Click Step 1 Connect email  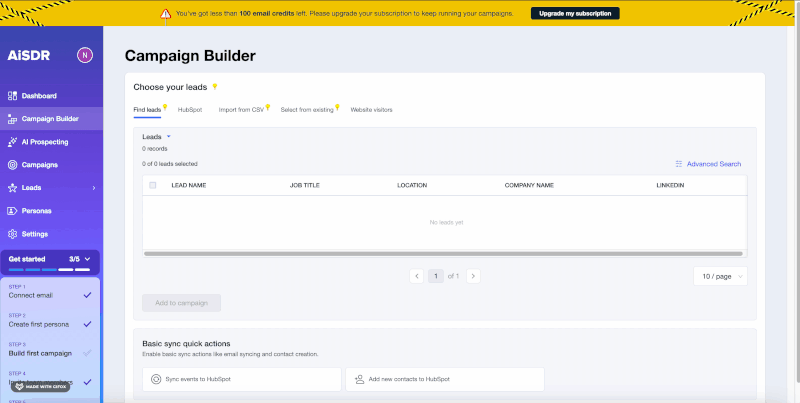coord(50,292)
